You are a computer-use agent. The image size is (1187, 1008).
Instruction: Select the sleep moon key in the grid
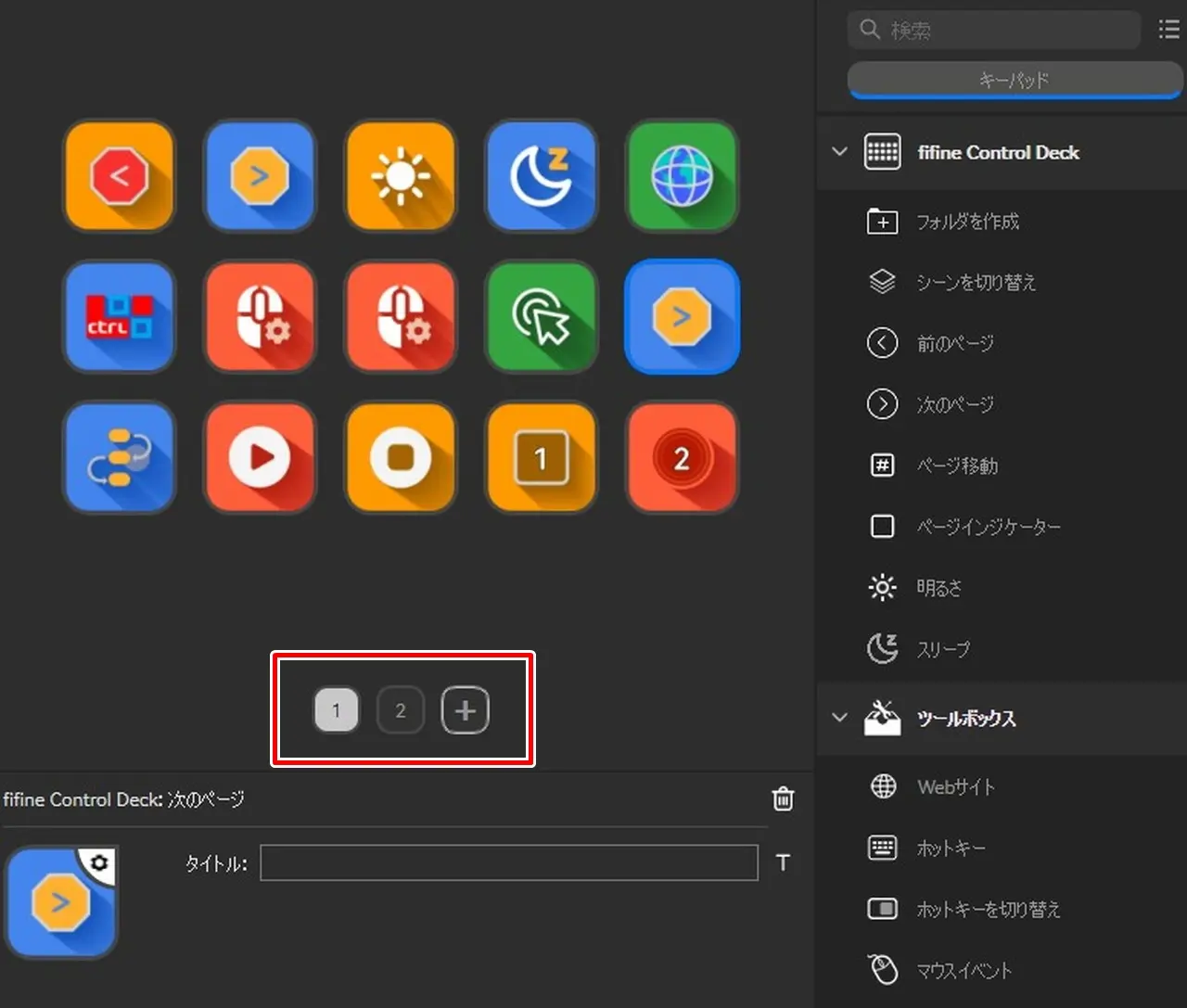click(x=541, y=175)
